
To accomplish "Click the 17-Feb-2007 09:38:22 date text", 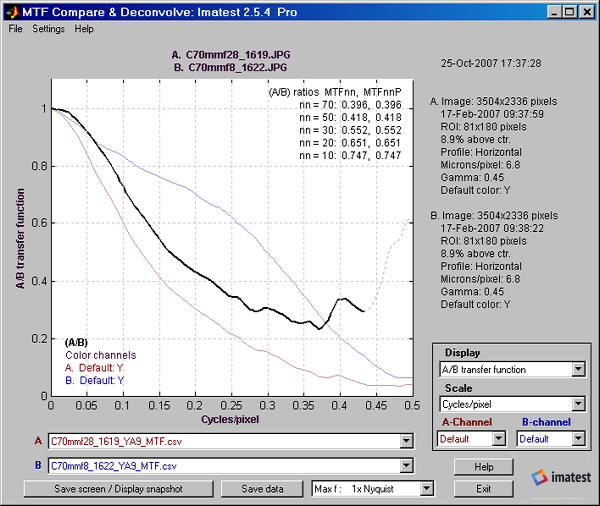I will coord(492,228).
